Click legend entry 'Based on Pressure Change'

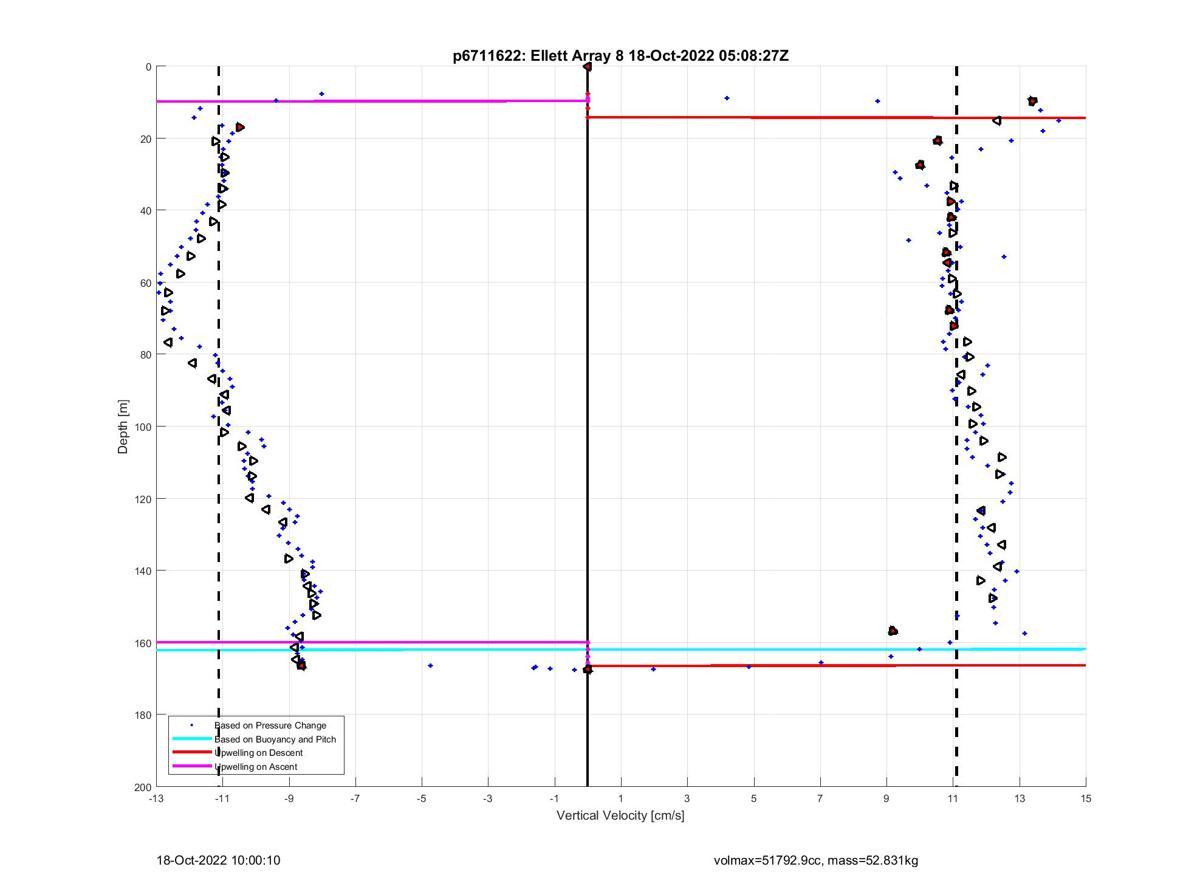pos(270,725)
